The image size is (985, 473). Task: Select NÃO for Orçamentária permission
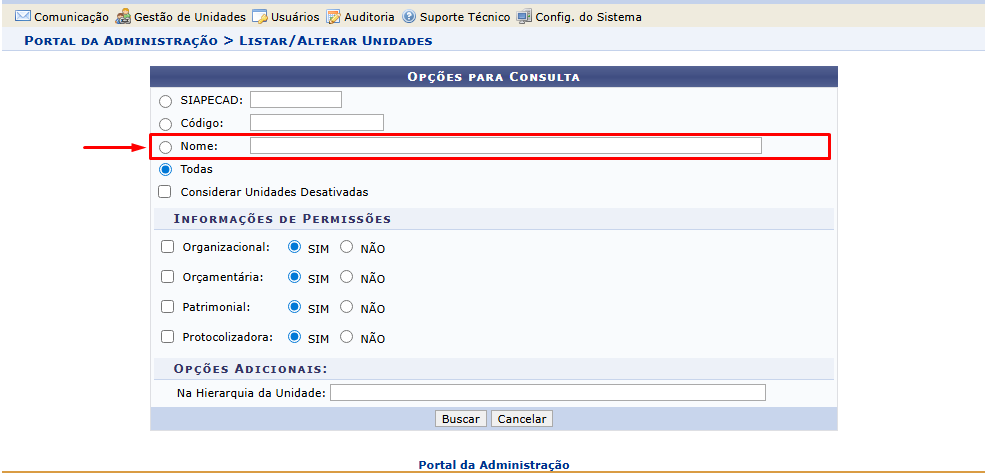coord(347,277)
